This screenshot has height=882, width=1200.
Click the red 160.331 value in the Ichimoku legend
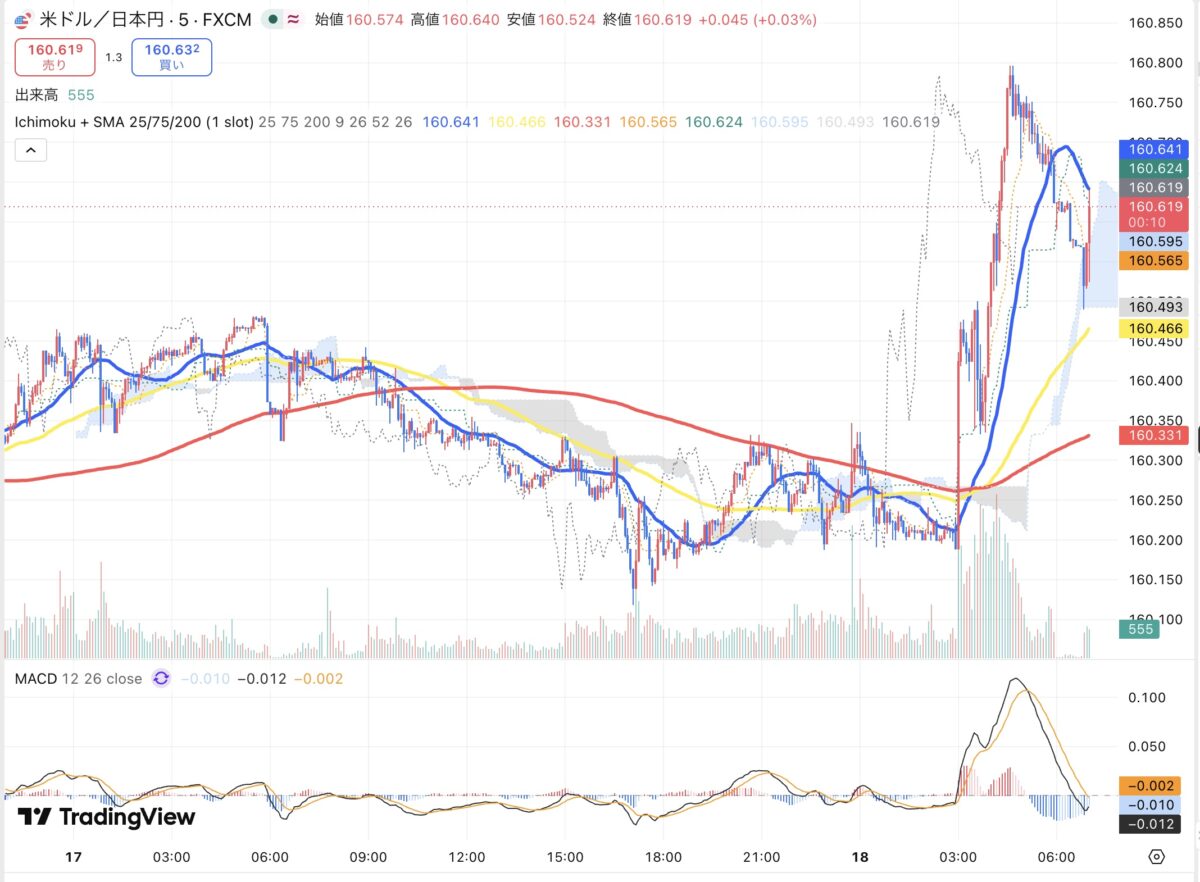583,122
